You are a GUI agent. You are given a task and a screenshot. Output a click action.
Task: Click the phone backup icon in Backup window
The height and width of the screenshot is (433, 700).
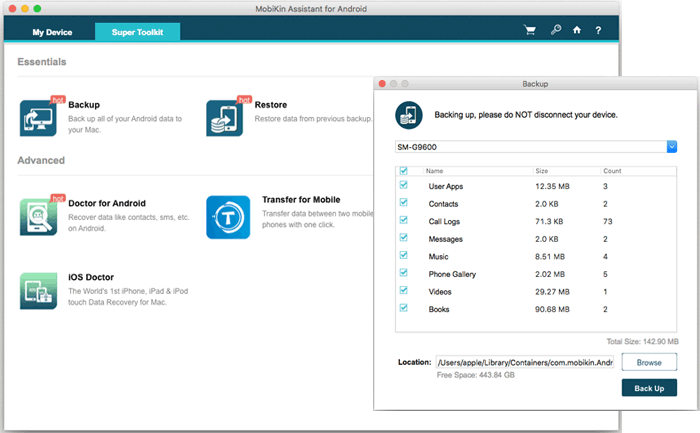[408, 115]
